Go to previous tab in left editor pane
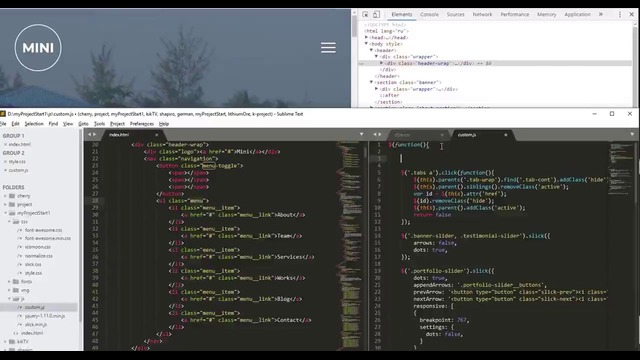The width and height of the screenshot is (640, 360). pyautogui.click(x=90, y=134)
